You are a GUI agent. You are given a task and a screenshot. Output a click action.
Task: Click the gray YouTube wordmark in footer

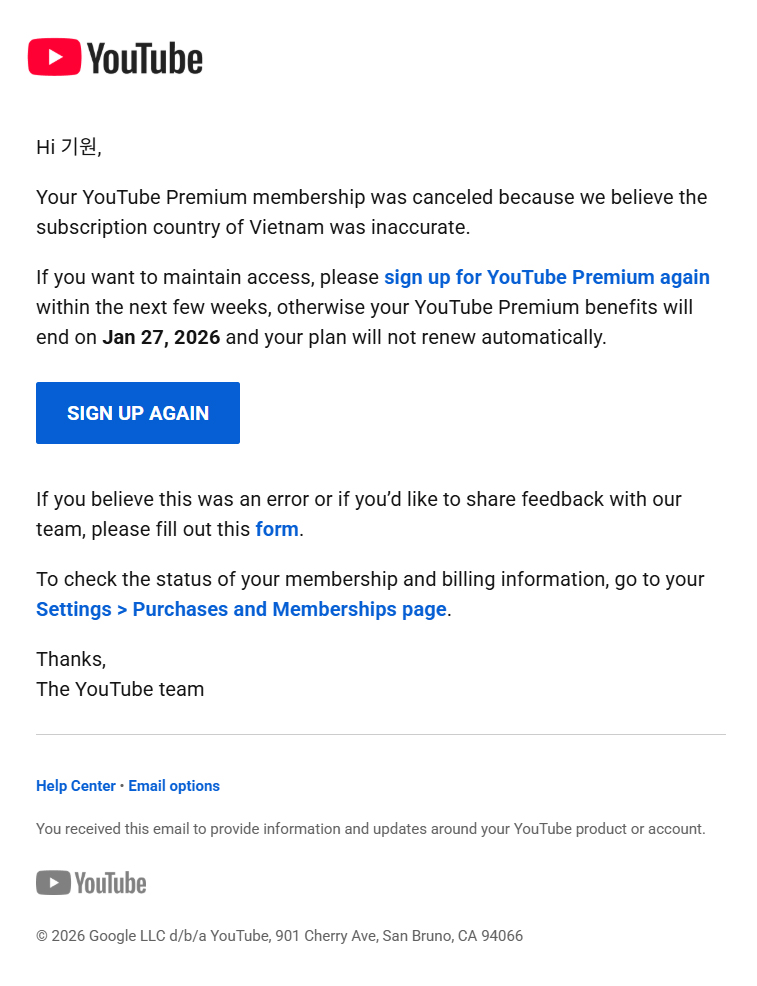point(111,884)
